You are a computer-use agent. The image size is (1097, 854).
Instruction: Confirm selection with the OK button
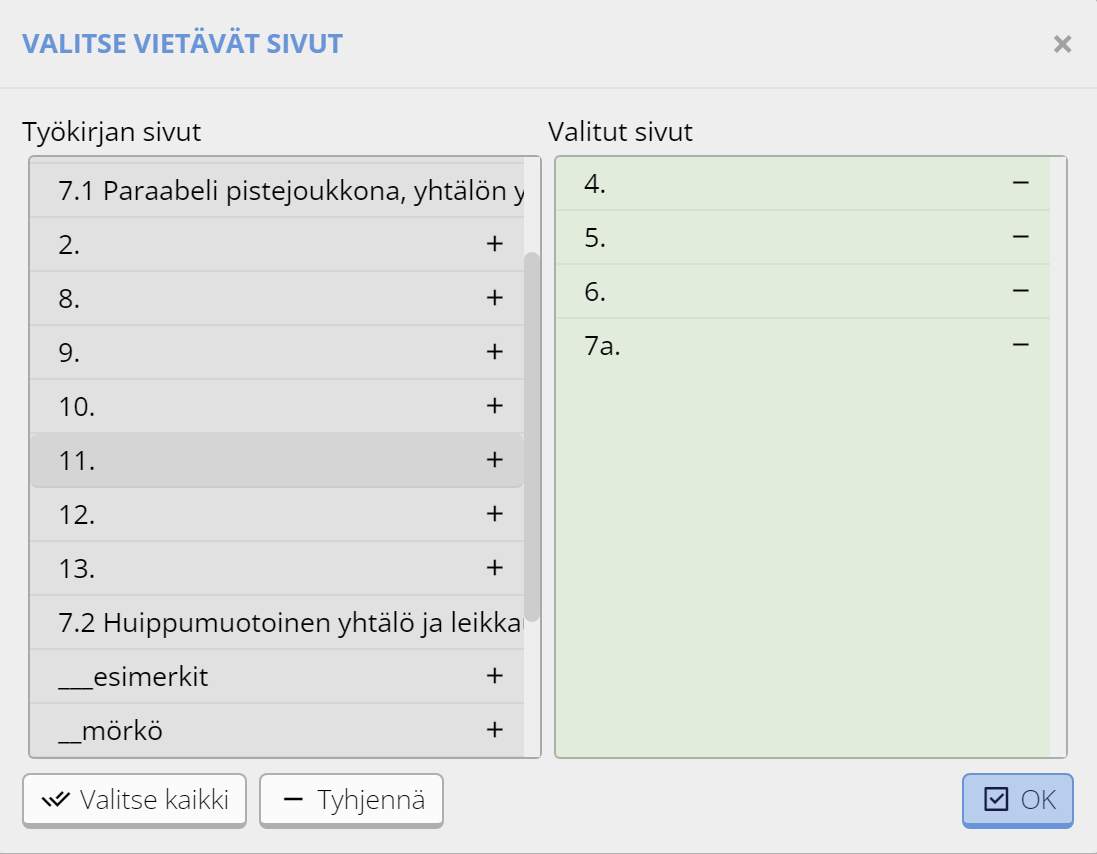1018,800
